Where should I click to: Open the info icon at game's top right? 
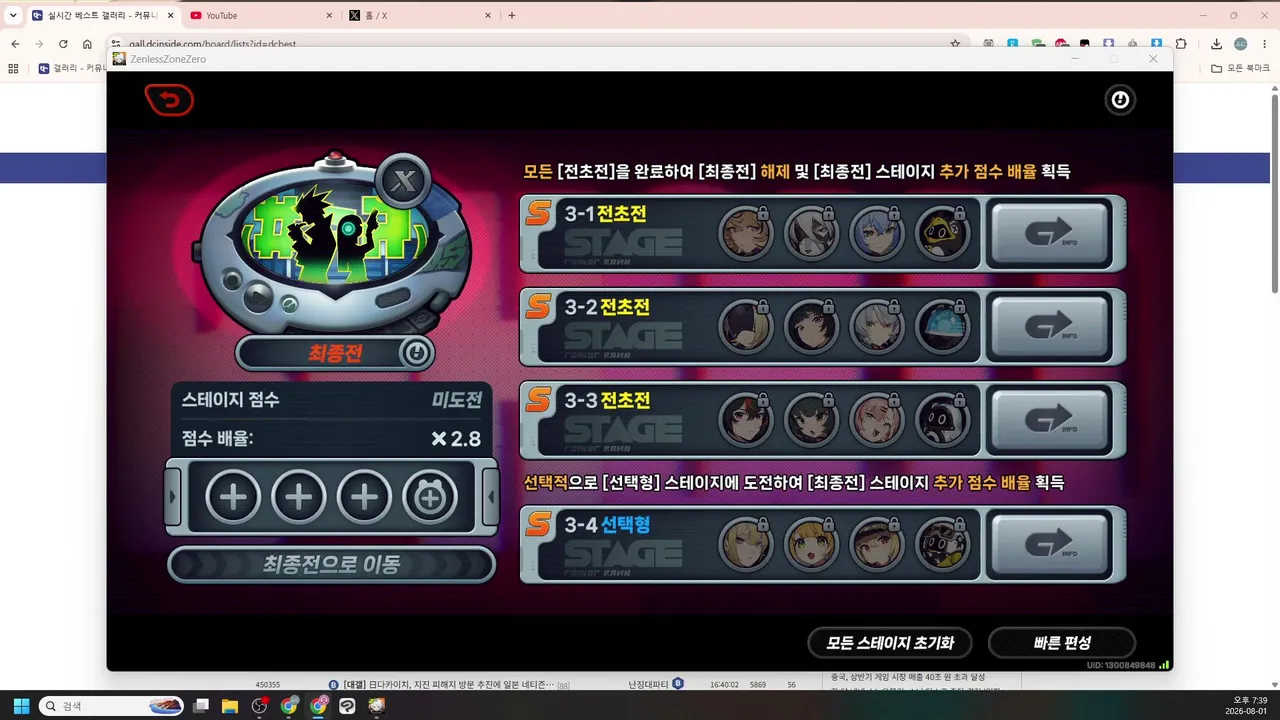coord(1120,99)
